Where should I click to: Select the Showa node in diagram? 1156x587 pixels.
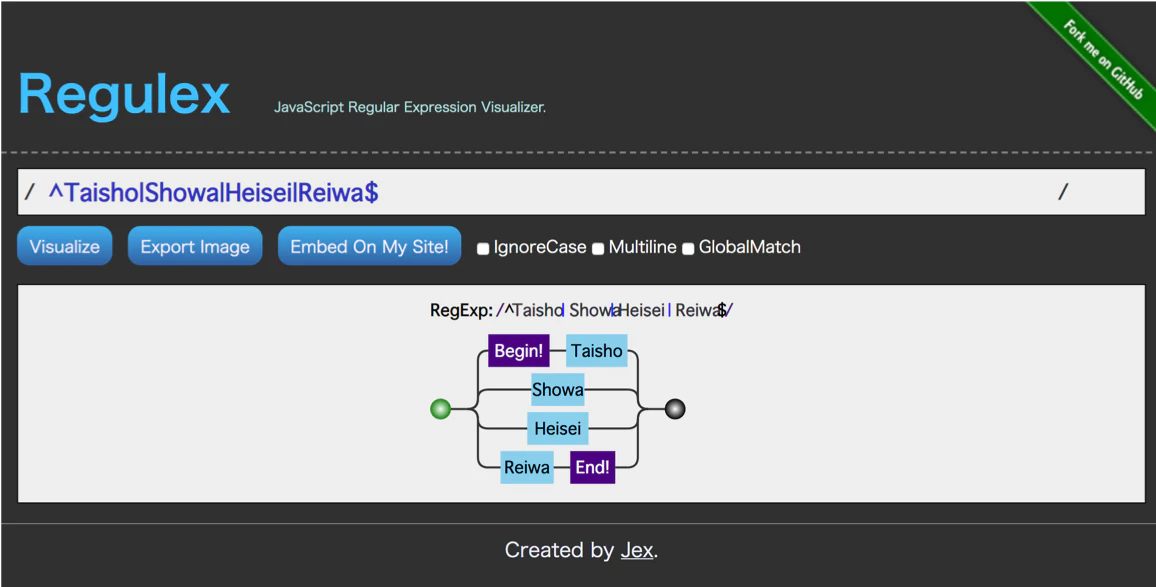(558, 389)
